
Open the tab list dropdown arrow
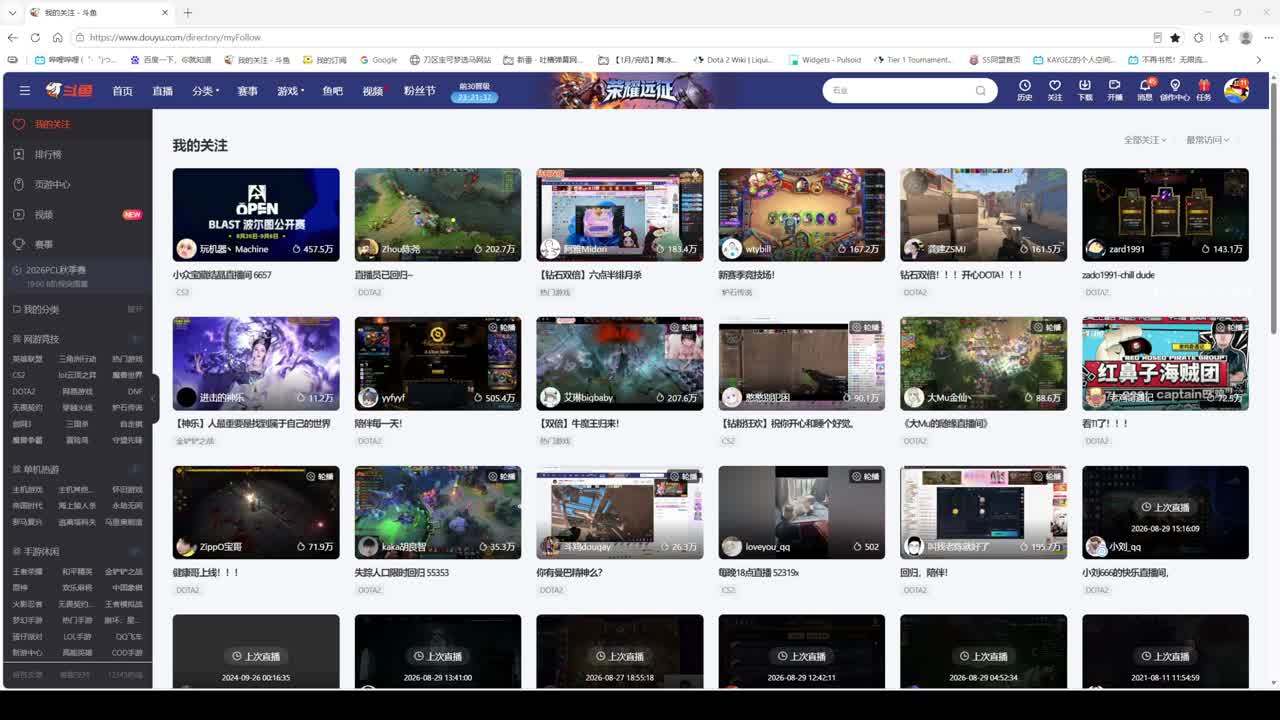point(12,12)
